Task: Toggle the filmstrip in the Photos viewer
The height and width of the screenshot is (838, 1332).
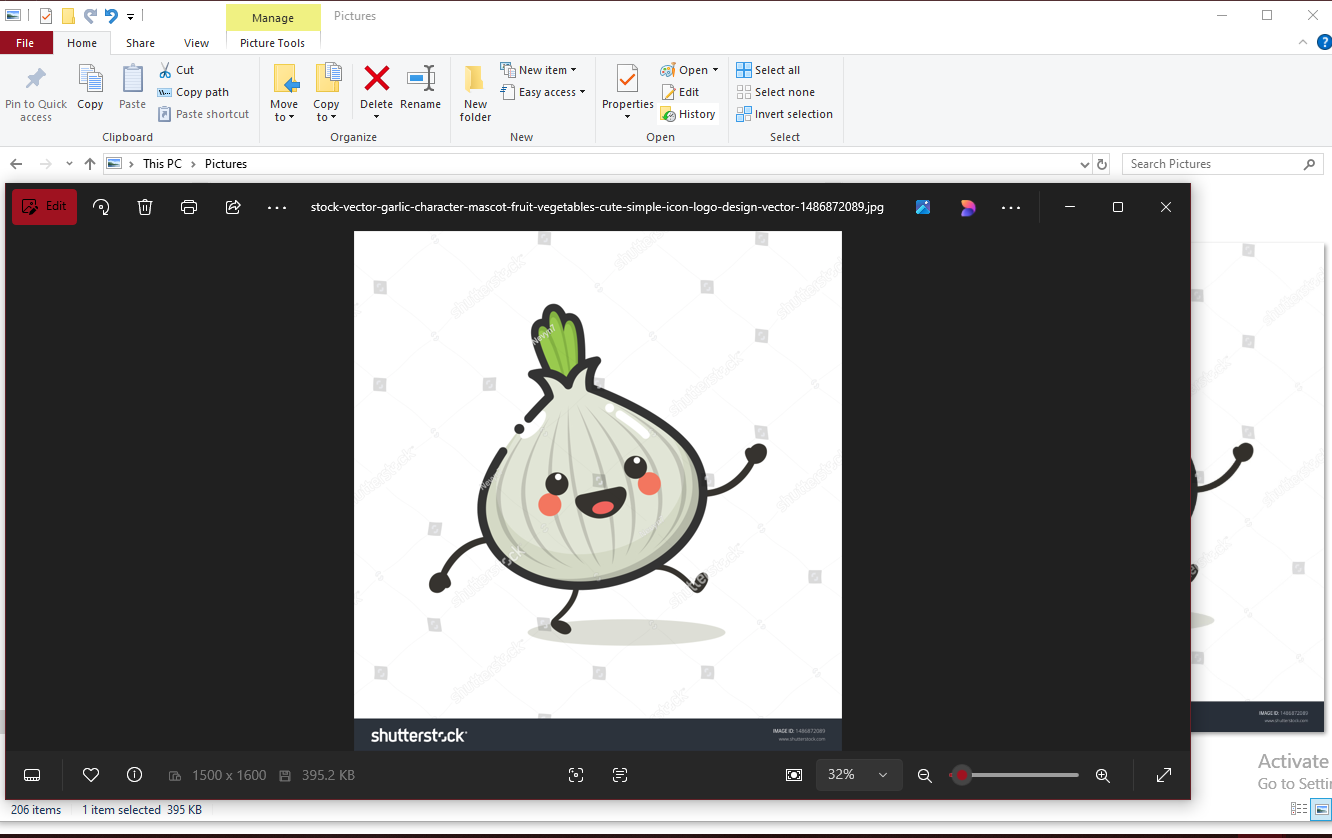Action: [31, 775]
